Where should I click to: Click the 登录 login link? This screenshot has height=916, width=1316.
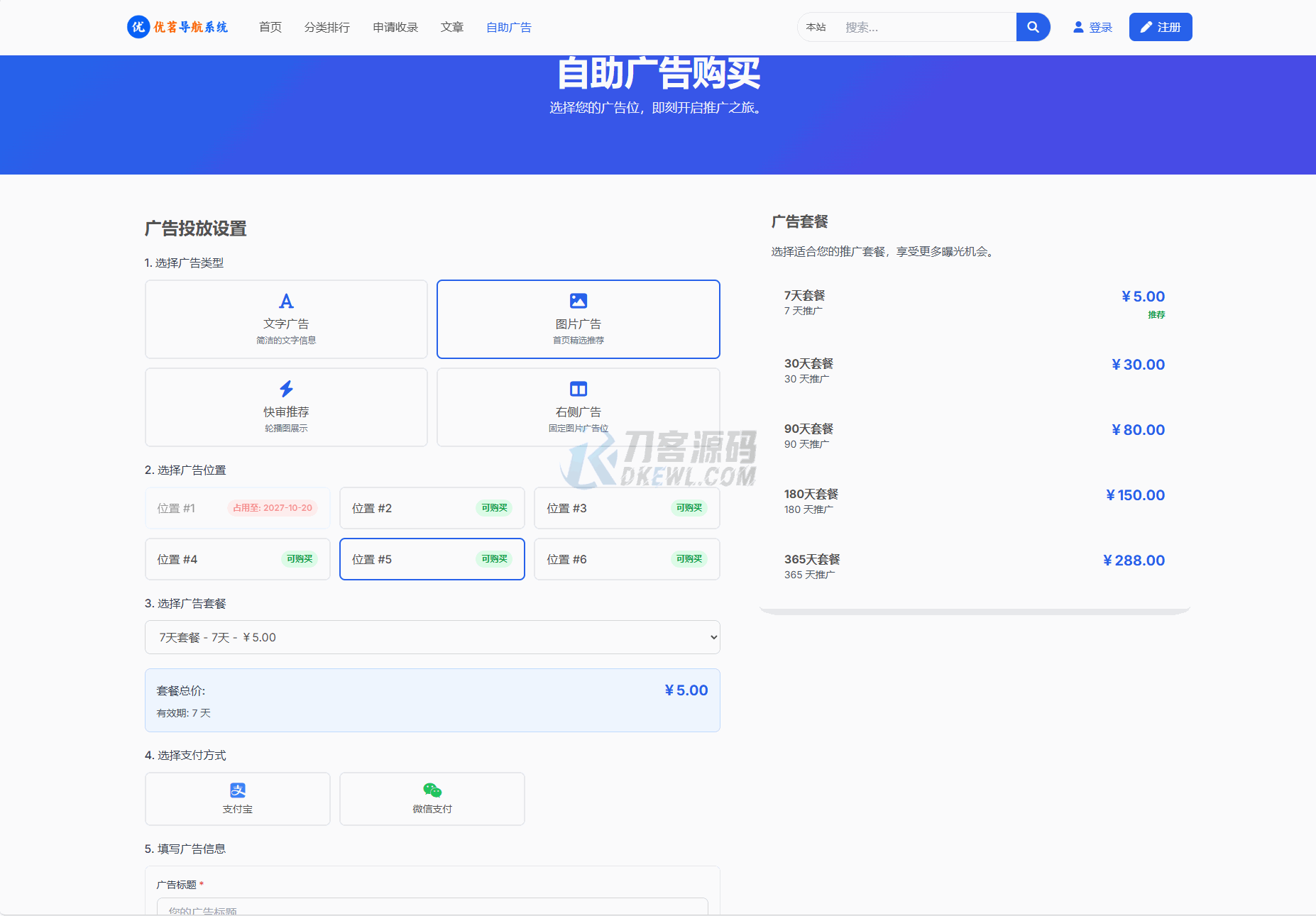click(x=1092, y=27)
